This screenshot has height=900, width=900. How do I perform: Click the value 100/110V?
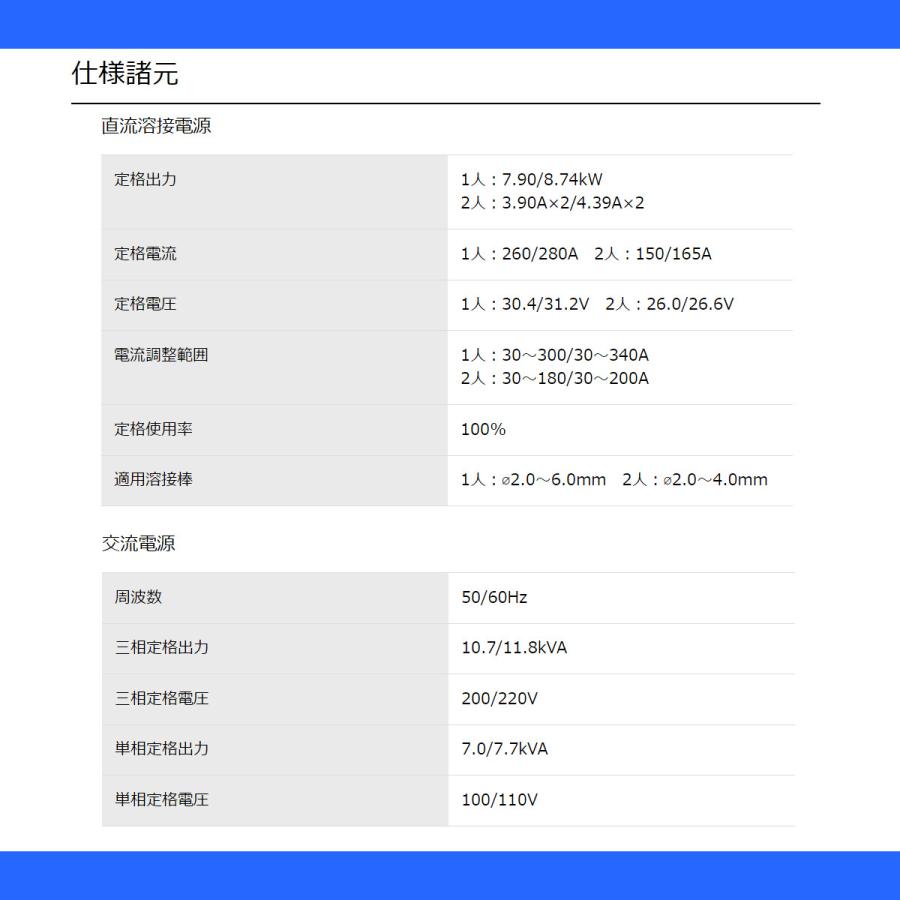(499, 800)
